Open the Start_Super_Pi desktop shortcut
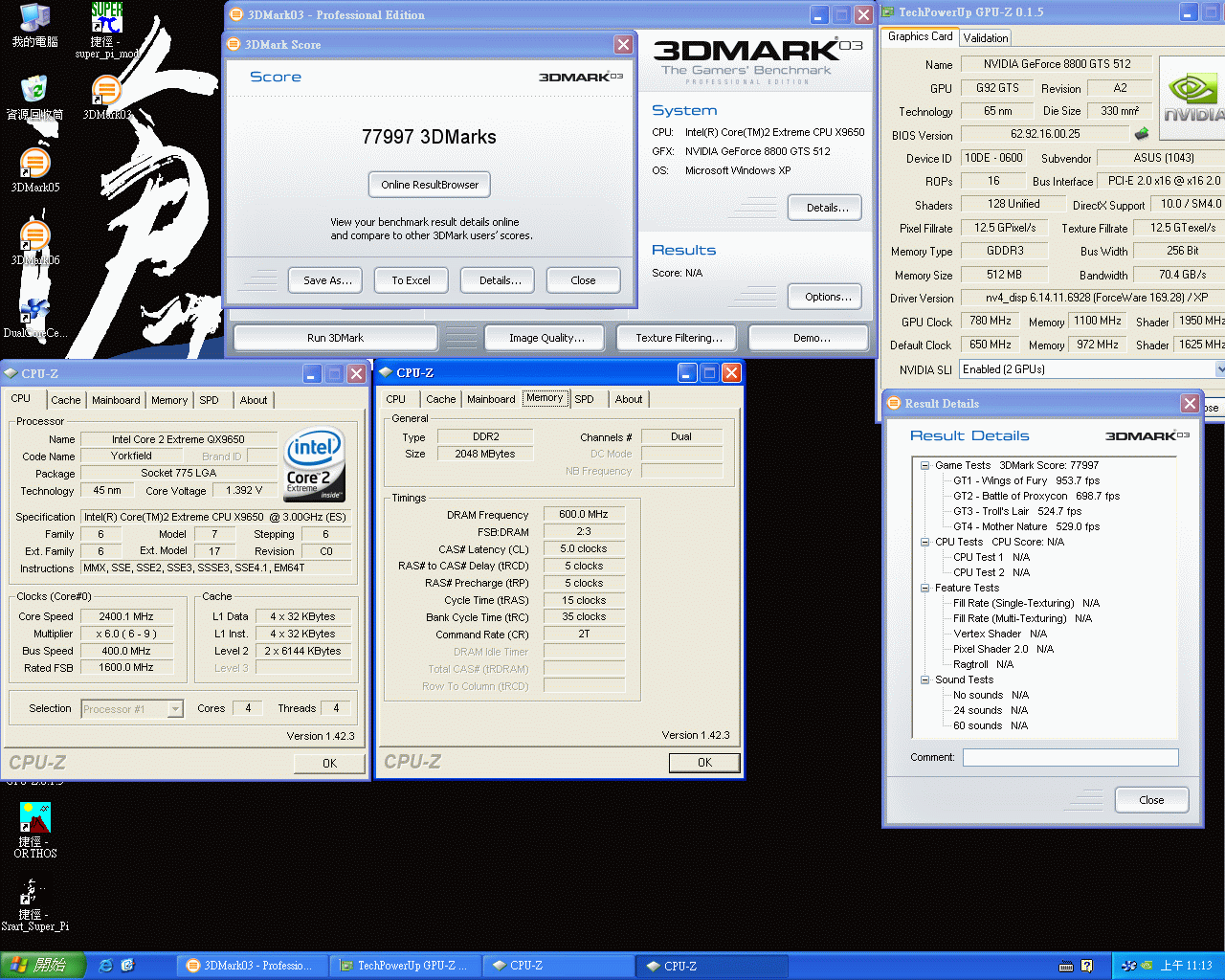 tap(34, 903)
